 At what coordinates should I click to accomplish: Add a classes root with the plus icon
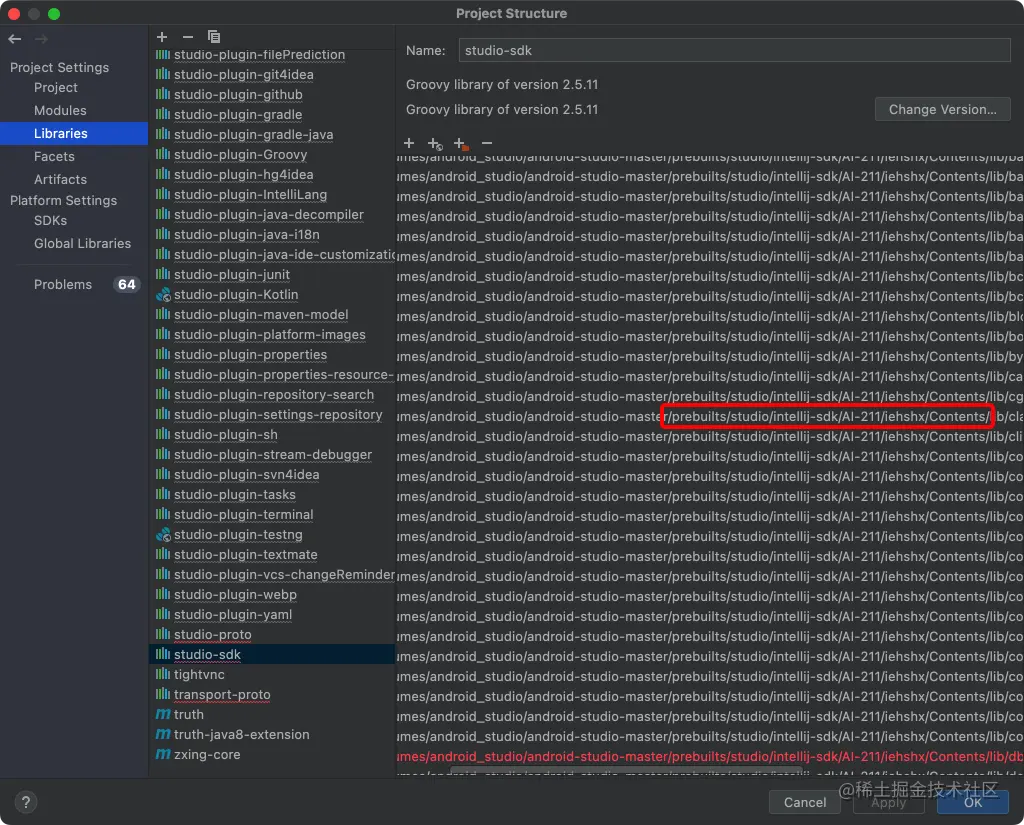(x=409, y=143)
